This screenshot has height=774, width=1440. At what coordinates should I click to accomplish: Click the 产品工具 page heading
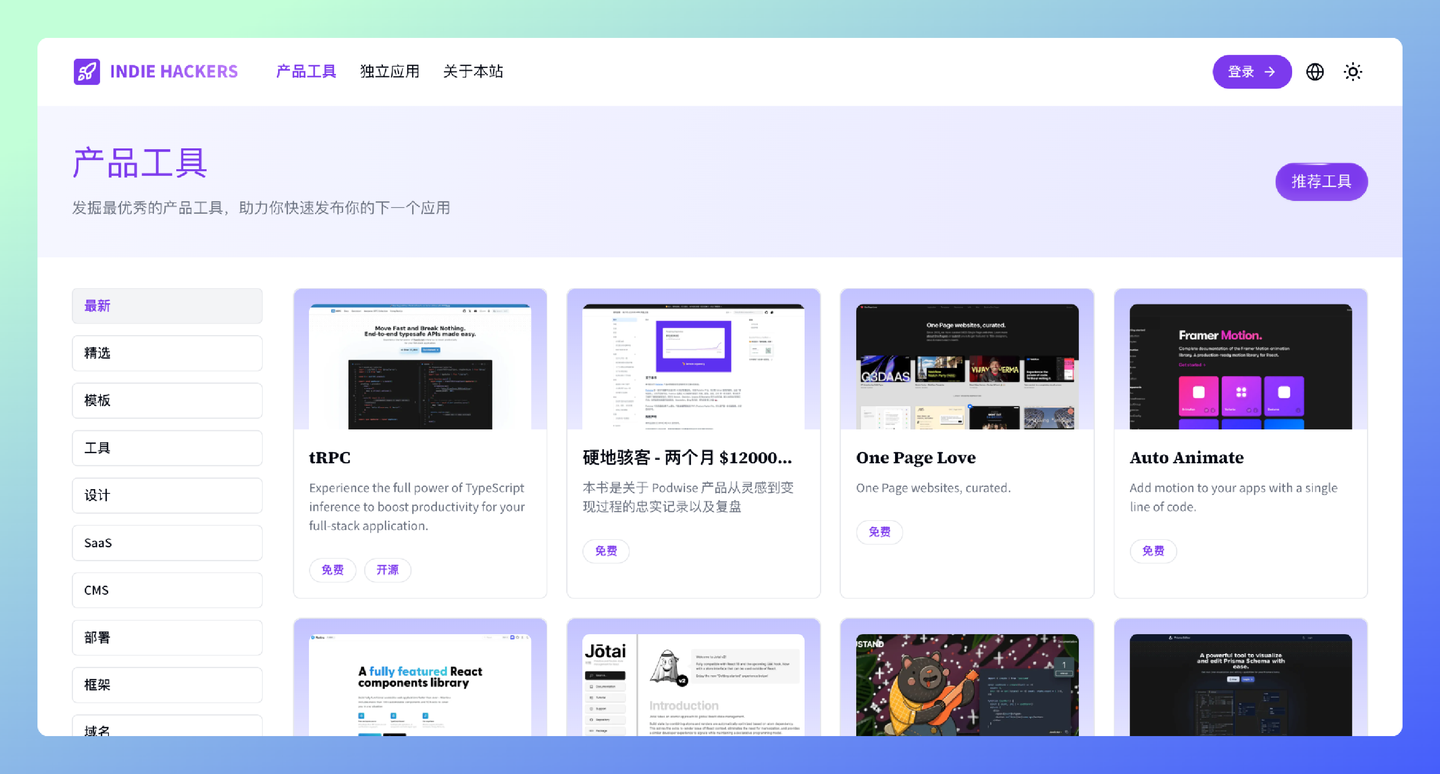click(x=140, y=163)
